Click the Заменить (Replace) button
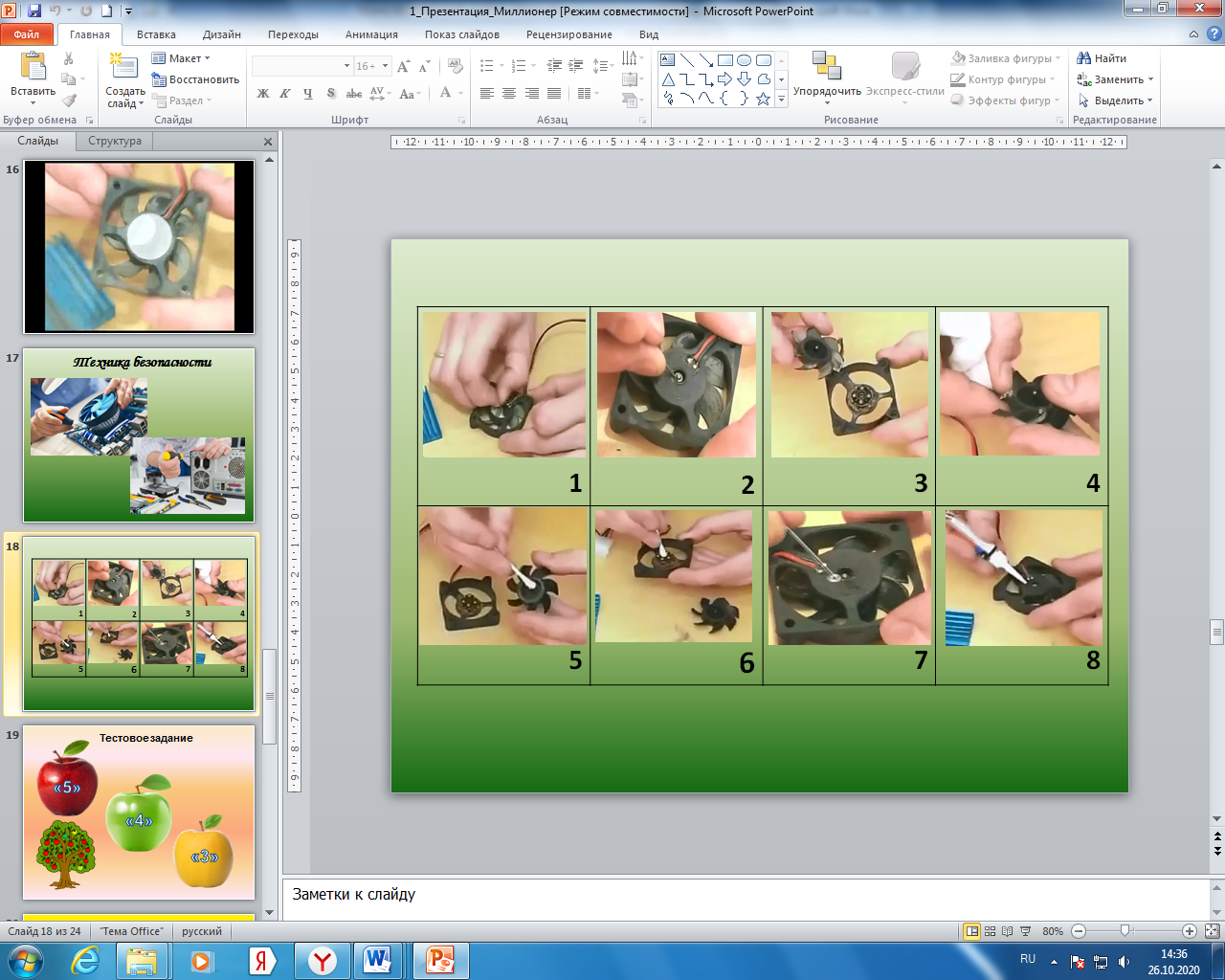The image size is (1225, 980). coord(1116,79)
